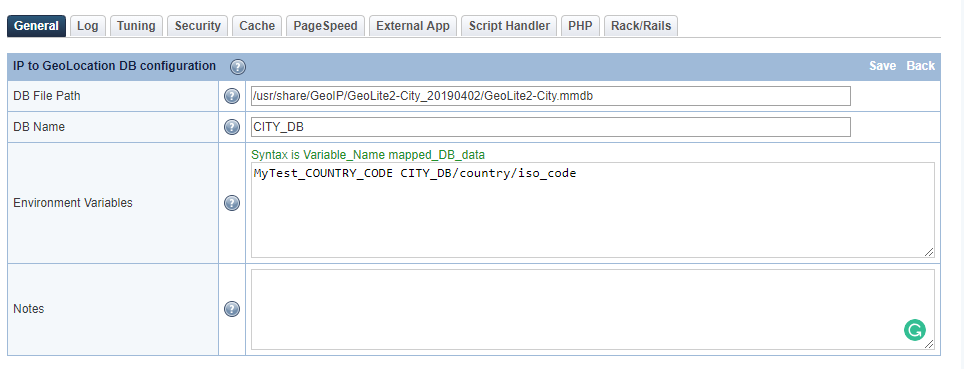The image size is (970, 369).
Task: Open help for DB File Path
Action: [x=231, y=96]
